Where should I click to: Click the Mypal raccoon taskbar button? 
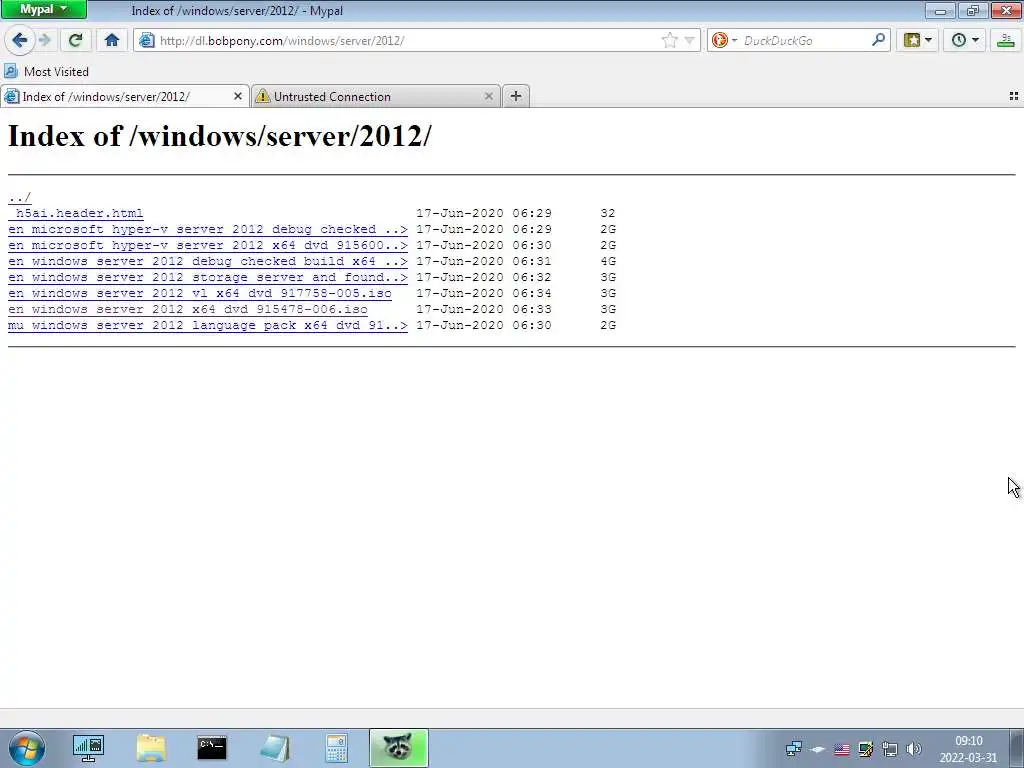pyautogui.click(x=398, y=748)
